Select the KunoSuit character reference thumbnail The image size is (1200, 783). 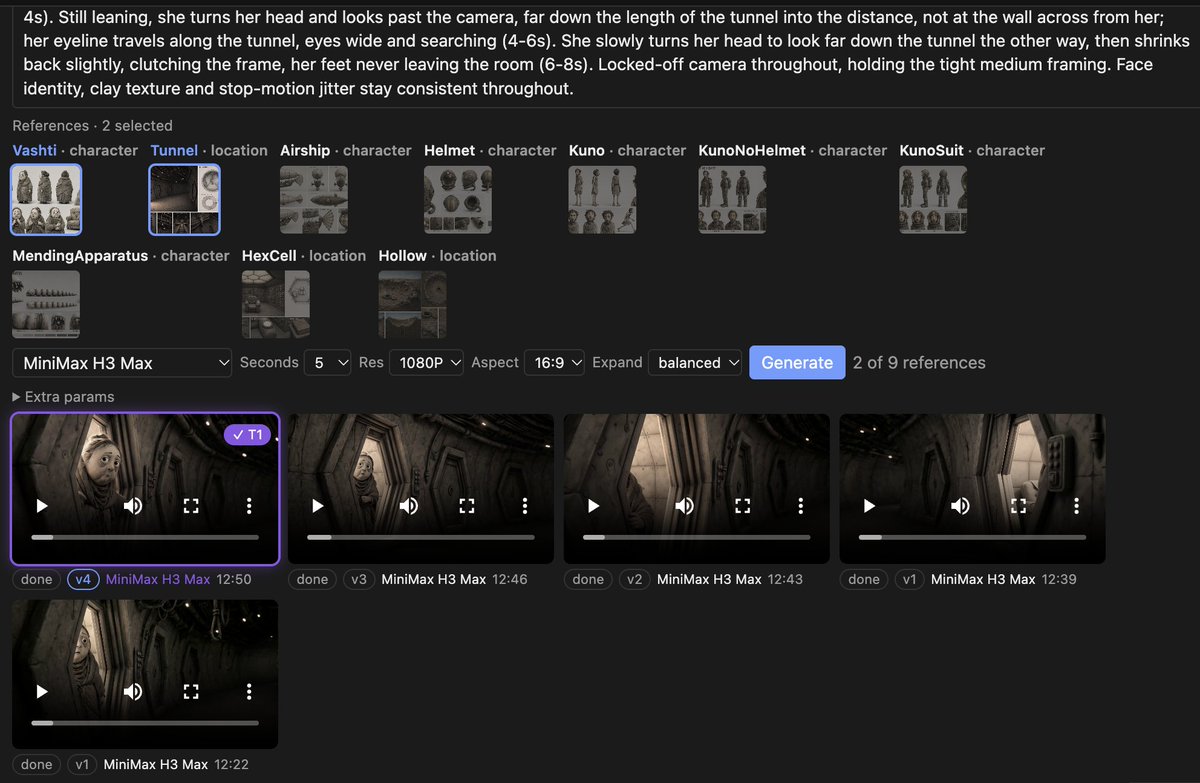point(933,199)
